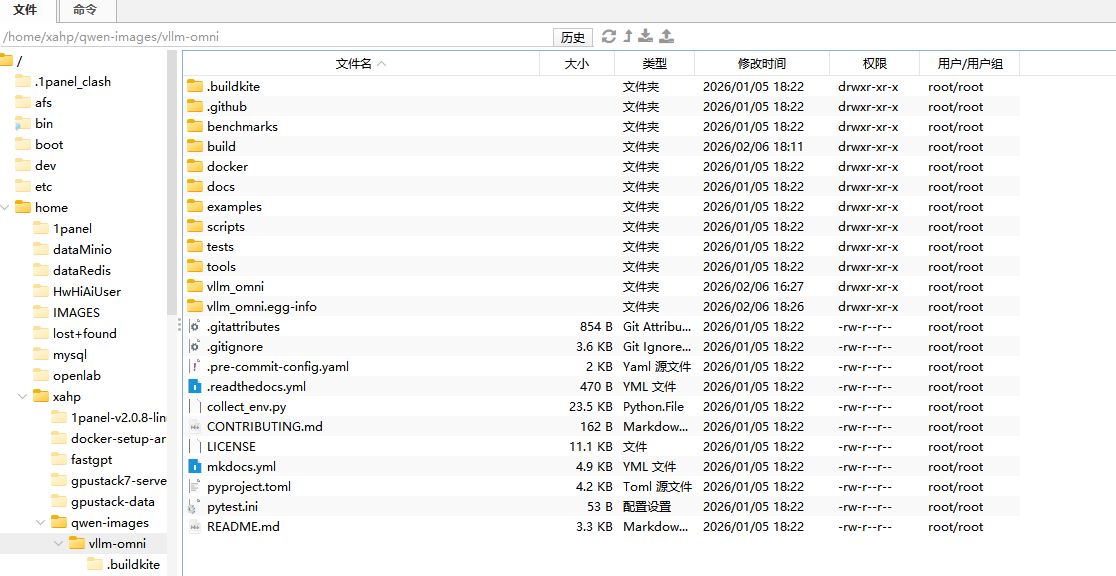Click the path input field

276,36
